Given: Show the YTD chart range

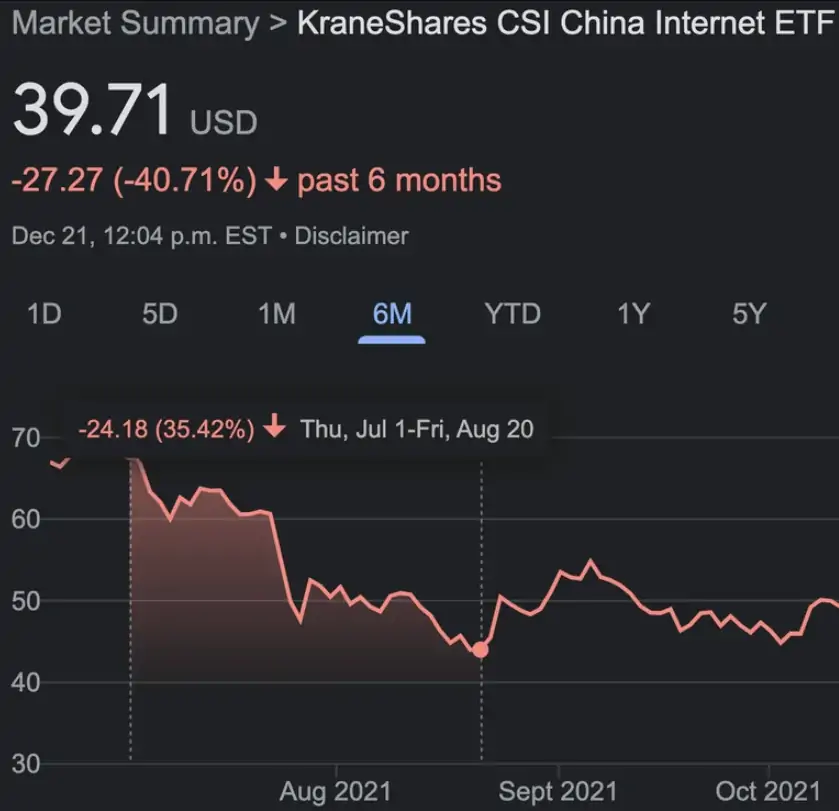Looking at the screenshot, I should 512,314.
